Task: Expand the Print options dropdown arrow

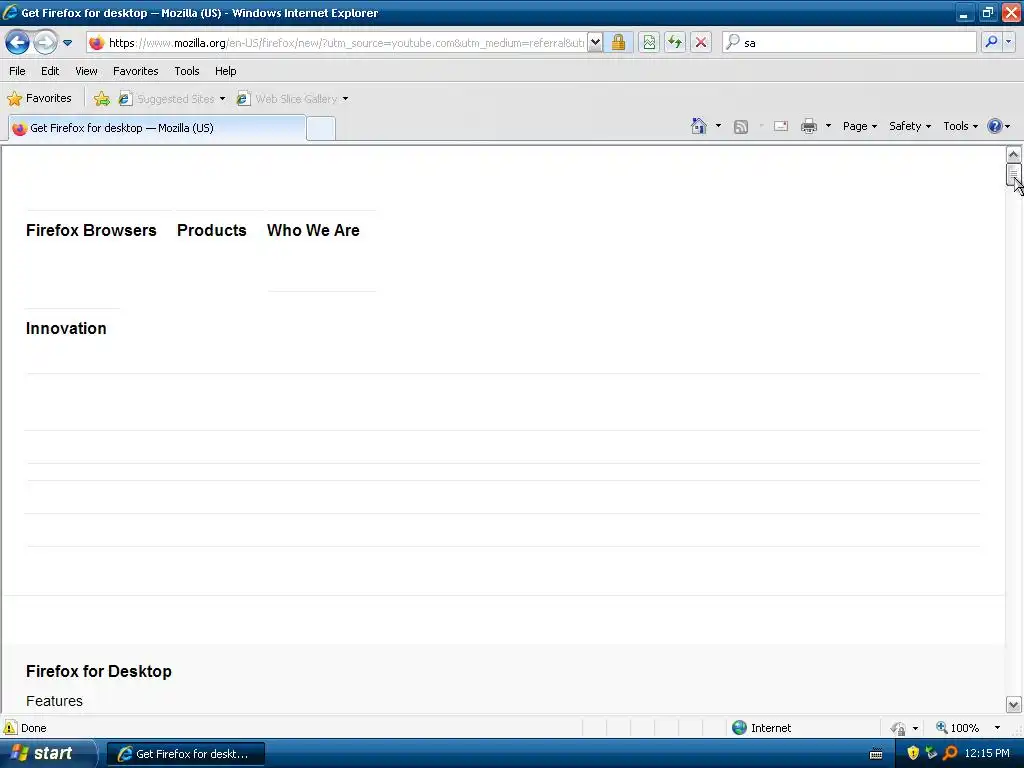Action: coord(828,126)
